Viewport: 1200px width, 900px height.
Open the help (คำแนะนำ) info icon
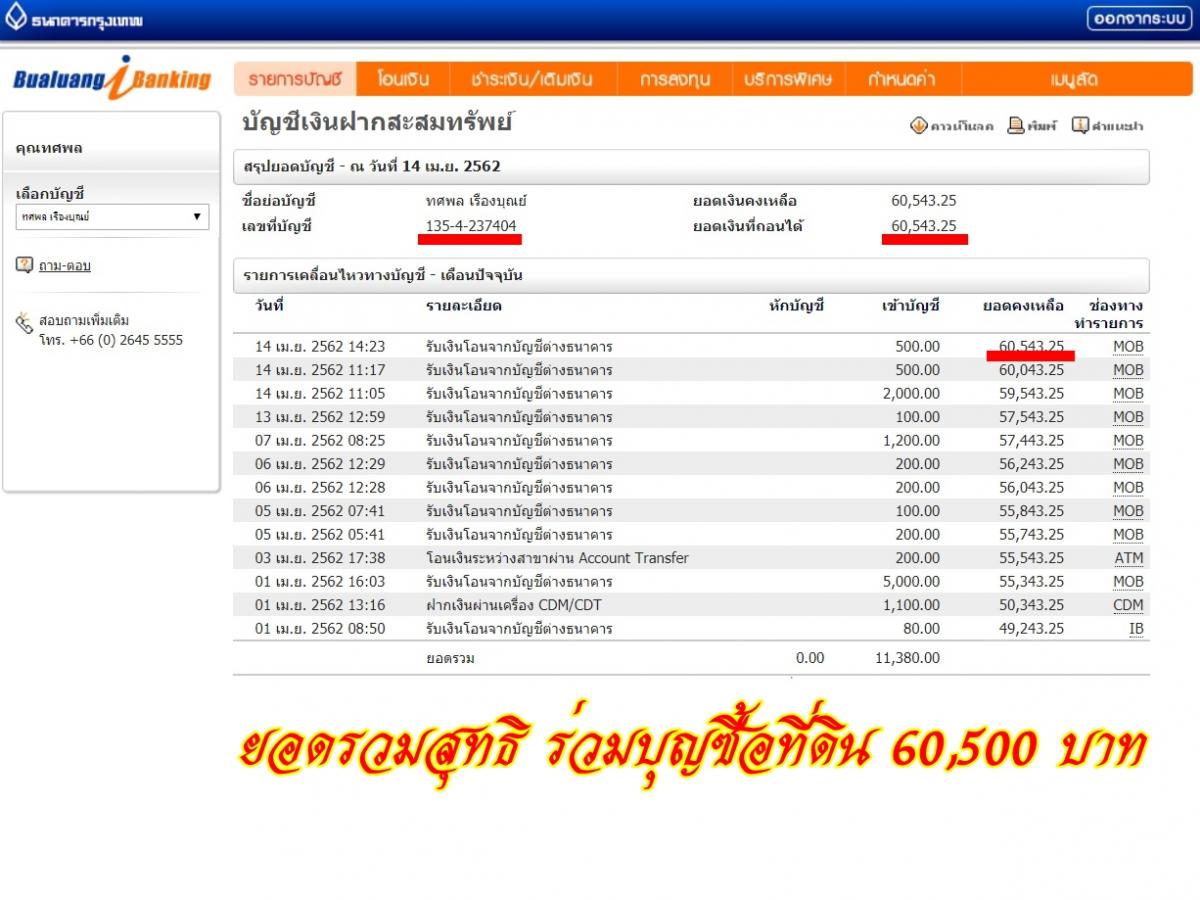[1080, 125]
